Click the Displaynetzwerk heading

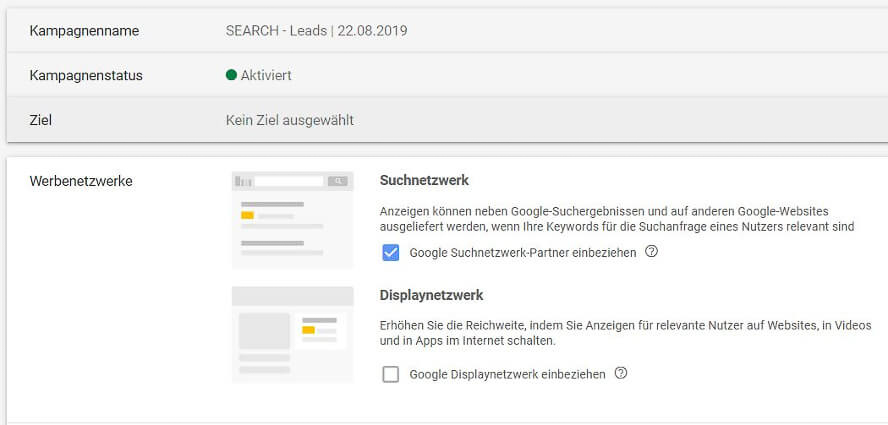[x=432, y=295]
